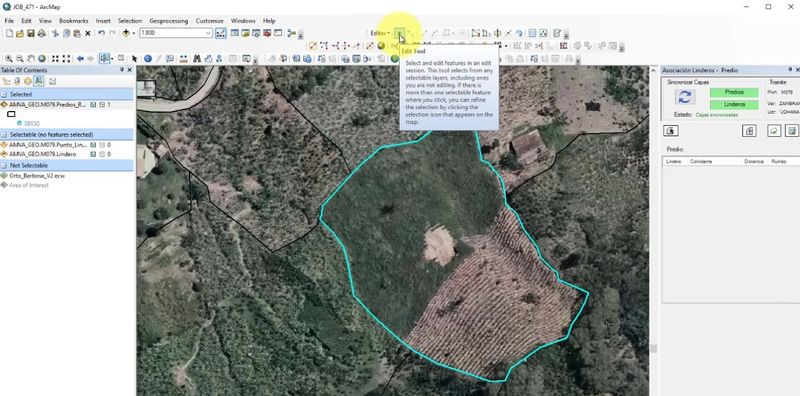The height and width of the screenshot is (396, 800).
Task: Open the Bookmarks menu
Action: coord(73,21)
